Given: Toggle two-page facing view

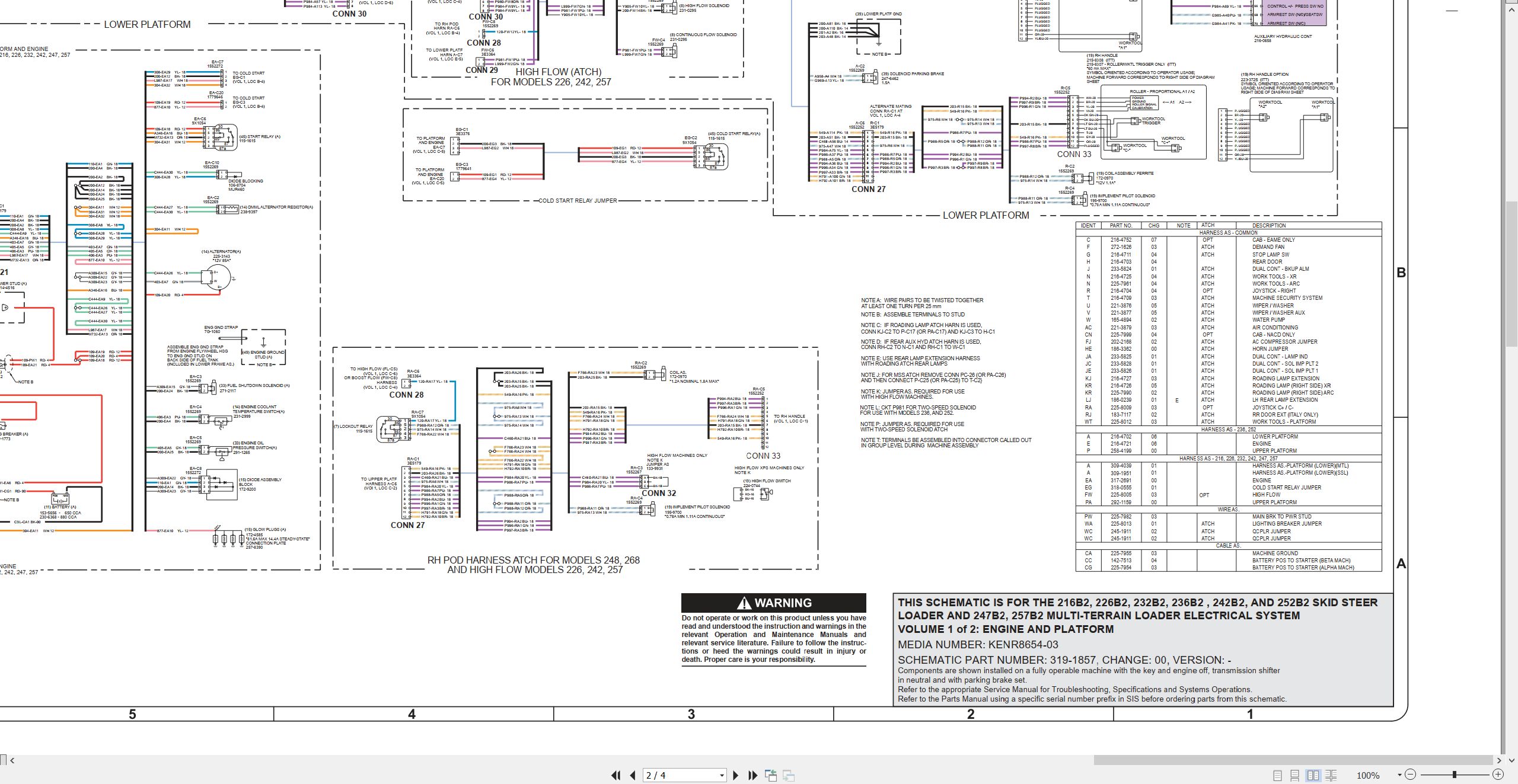Looking at the screenshot, I should (1313, 775).
